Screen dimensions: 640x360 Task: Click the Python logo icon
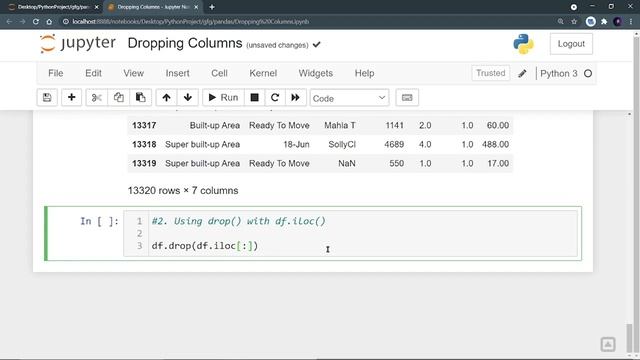point(523,44)
